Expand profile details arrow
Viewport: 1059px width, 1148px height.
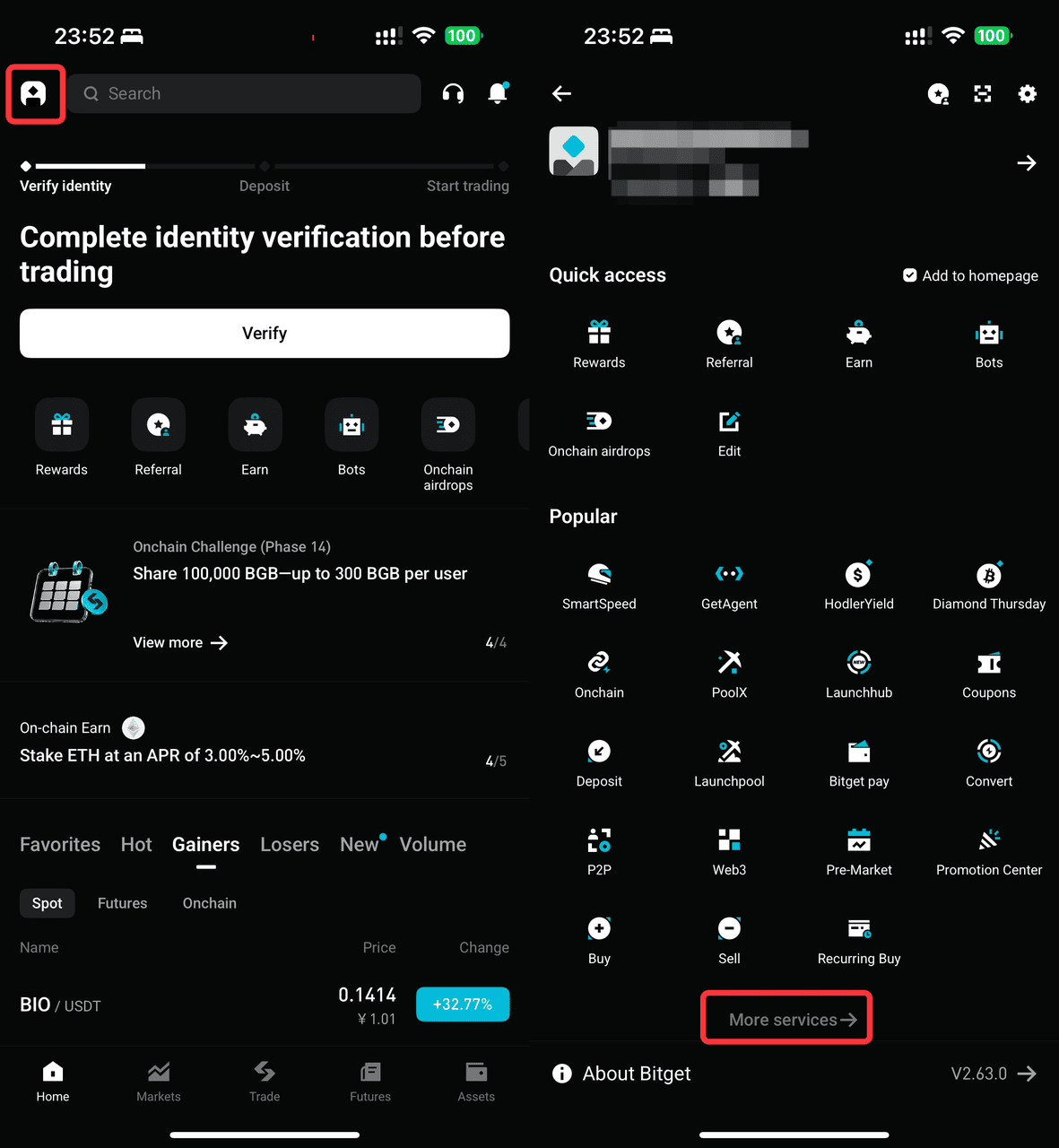coord(1027,162)
